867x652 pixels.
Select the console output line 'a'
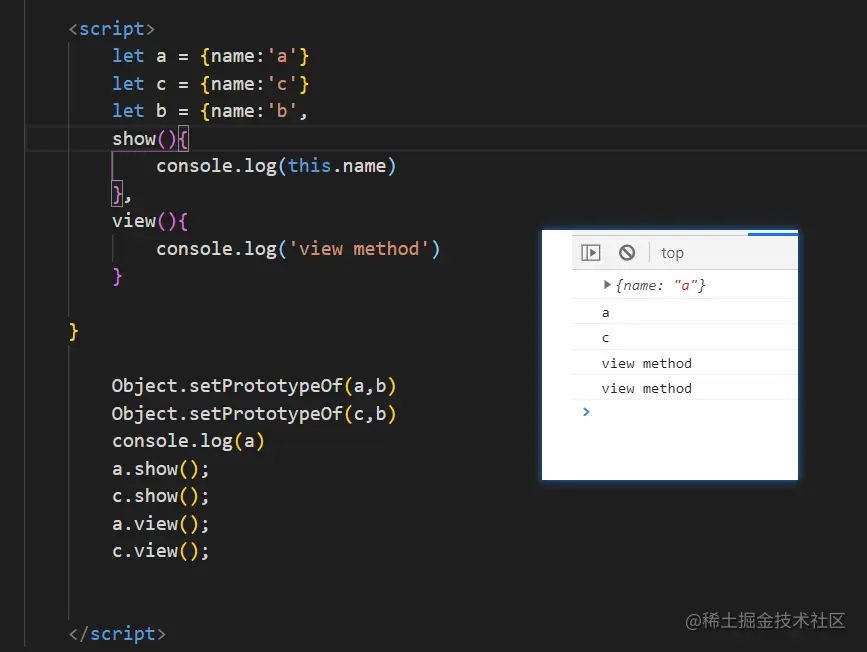(x=605, y=313)
